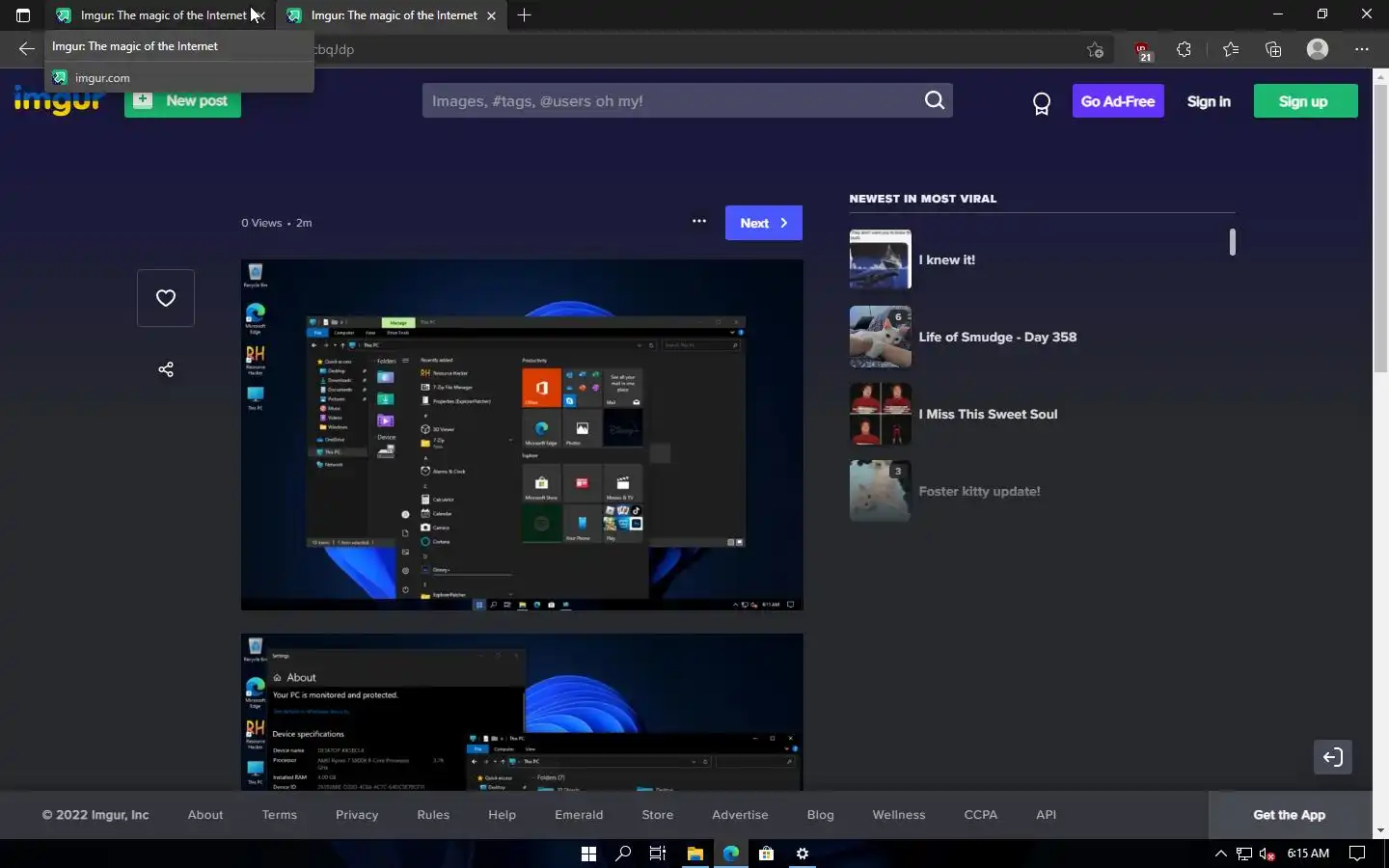
Task: Open Edge settings and more menu
Action: tap(1361, 49)
